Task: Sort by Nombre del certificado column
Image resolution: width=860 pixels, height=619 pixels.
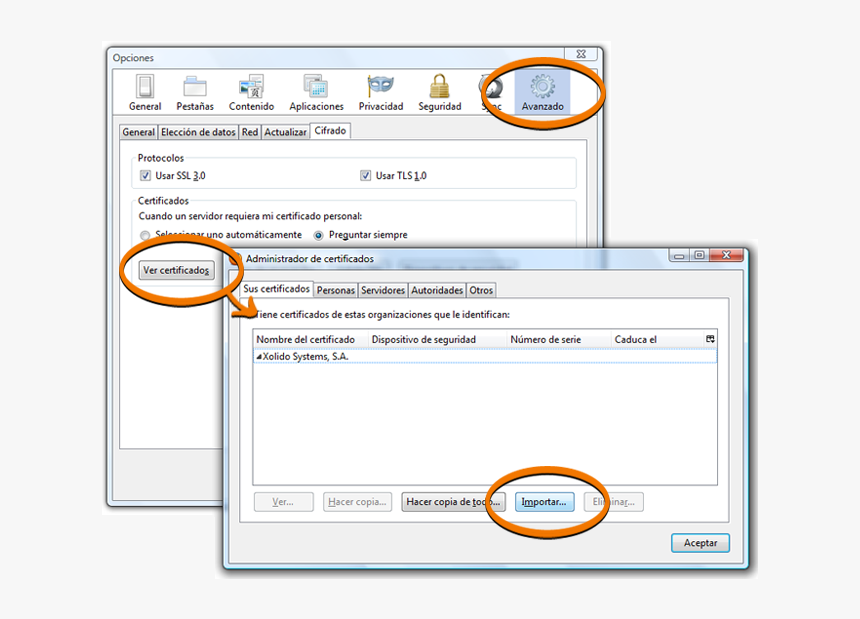Action: tap(310, 339)
